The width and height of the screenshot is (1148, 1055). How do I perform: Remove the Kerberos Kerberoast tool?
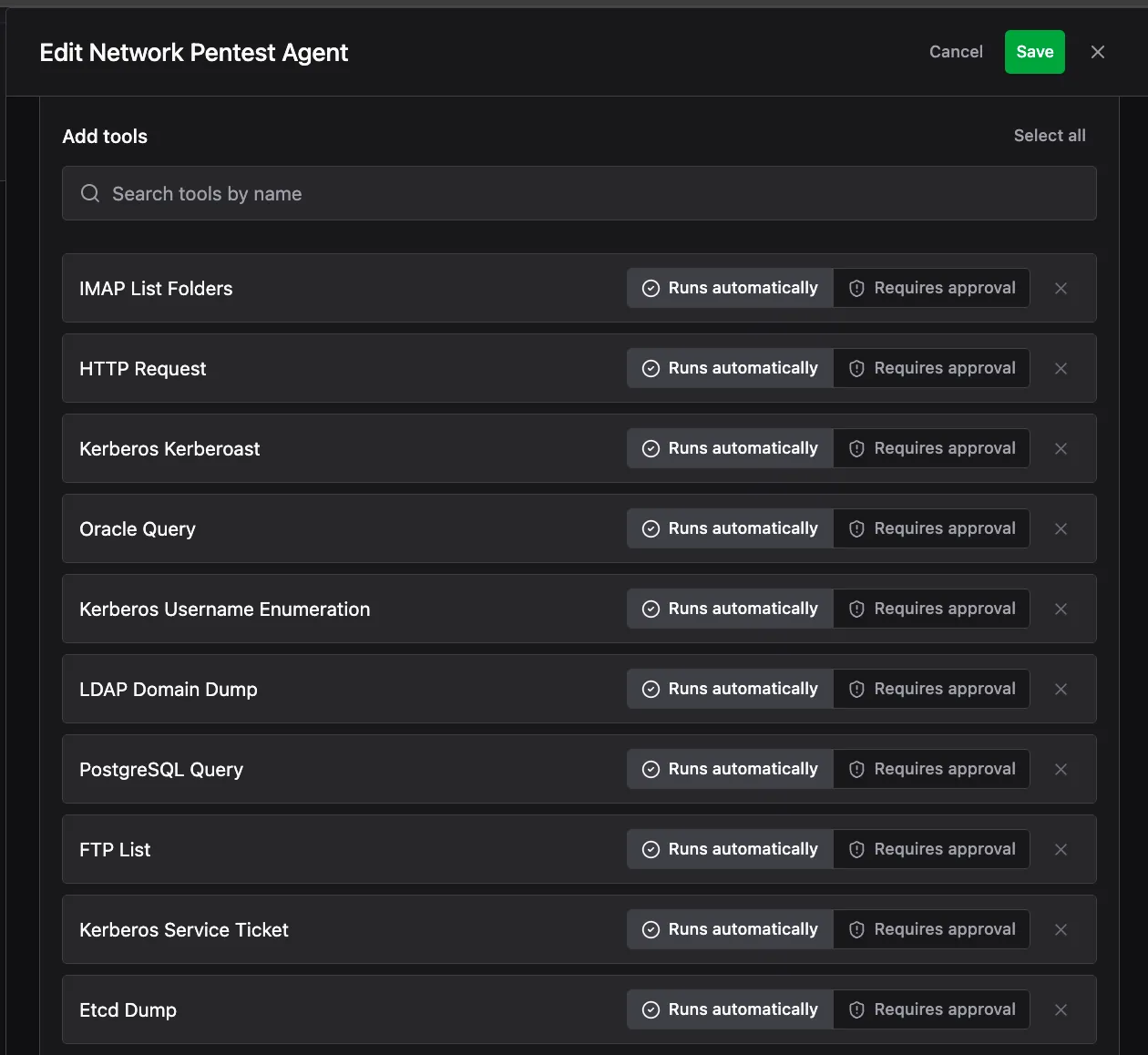click(1061, 448)
